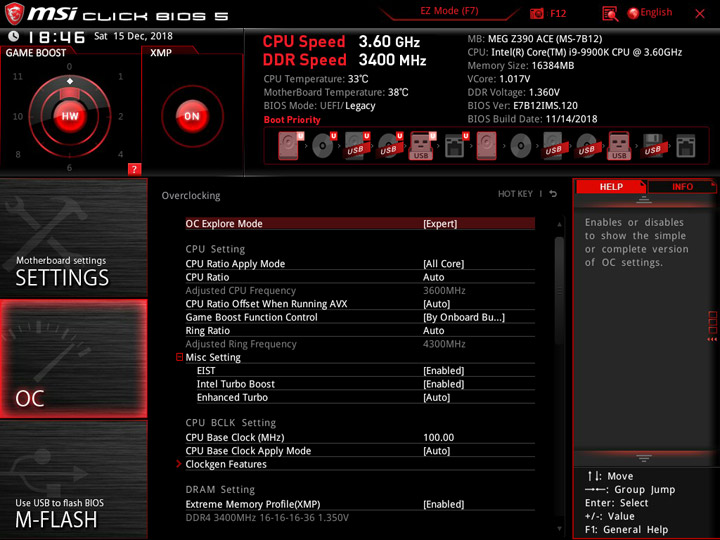Viewport: 720px width, 540px height.
Task: Exit BIOS with the red X icon
Action: coord(700,14)
